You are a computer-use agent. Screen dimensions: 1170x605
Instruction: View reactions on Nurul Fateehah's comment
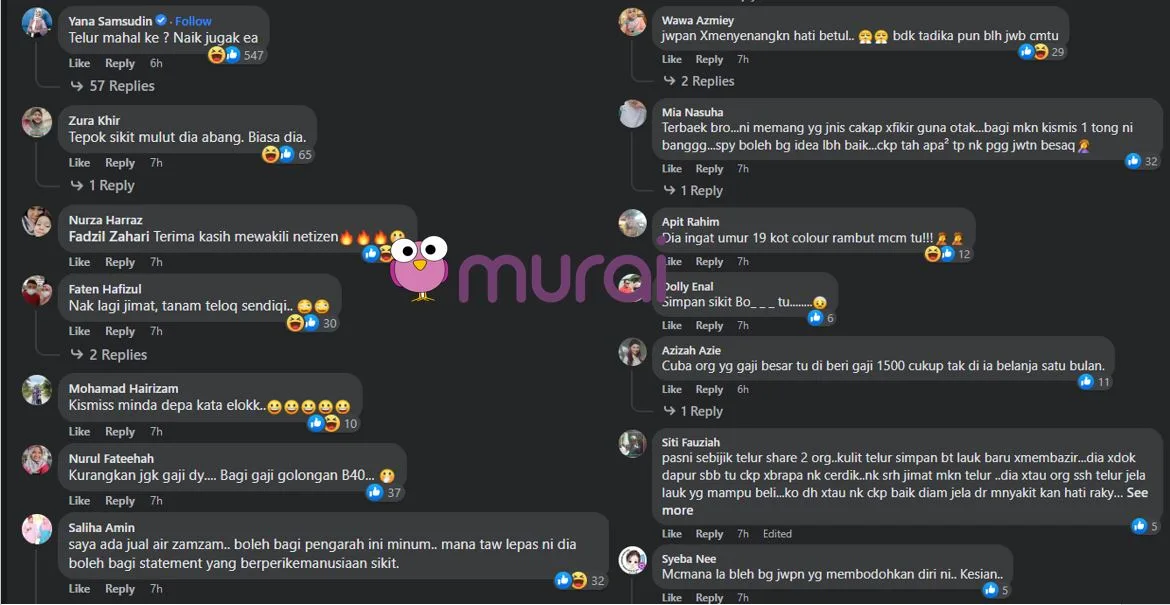click(x=384, y=492)
